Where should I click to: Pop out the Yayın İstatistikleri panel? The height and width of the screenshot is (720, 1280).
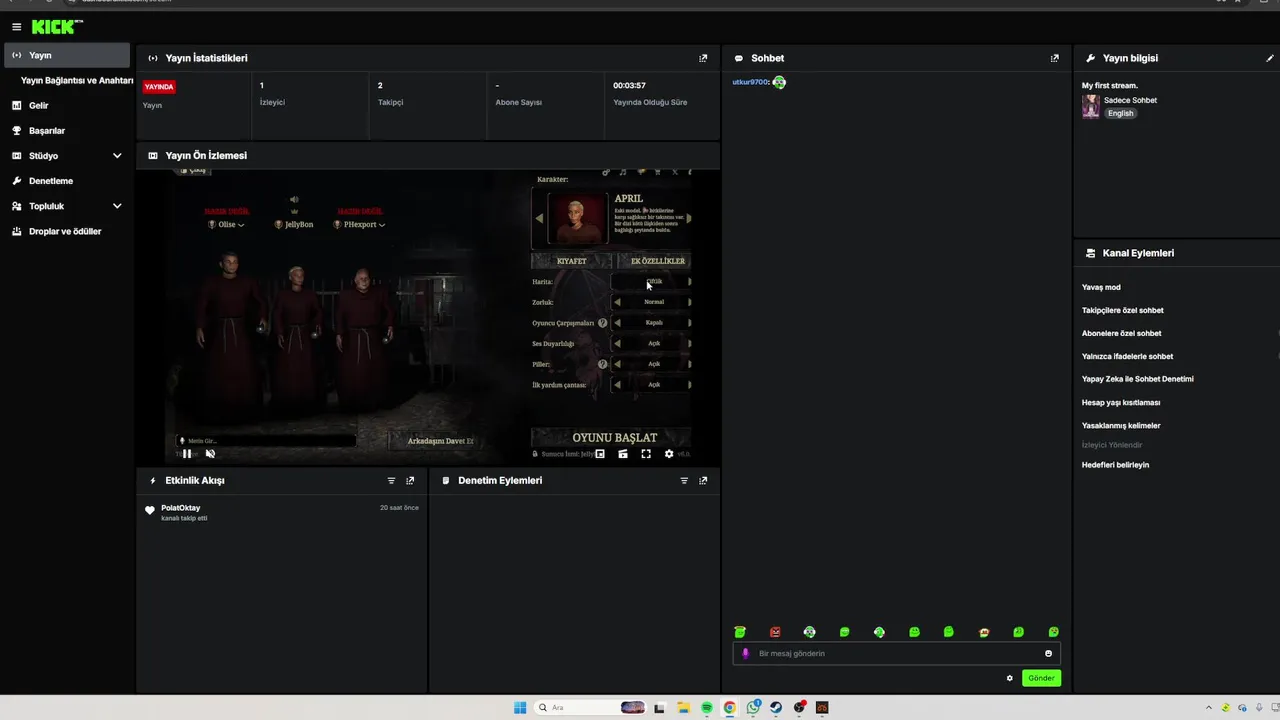click(703, 58)
